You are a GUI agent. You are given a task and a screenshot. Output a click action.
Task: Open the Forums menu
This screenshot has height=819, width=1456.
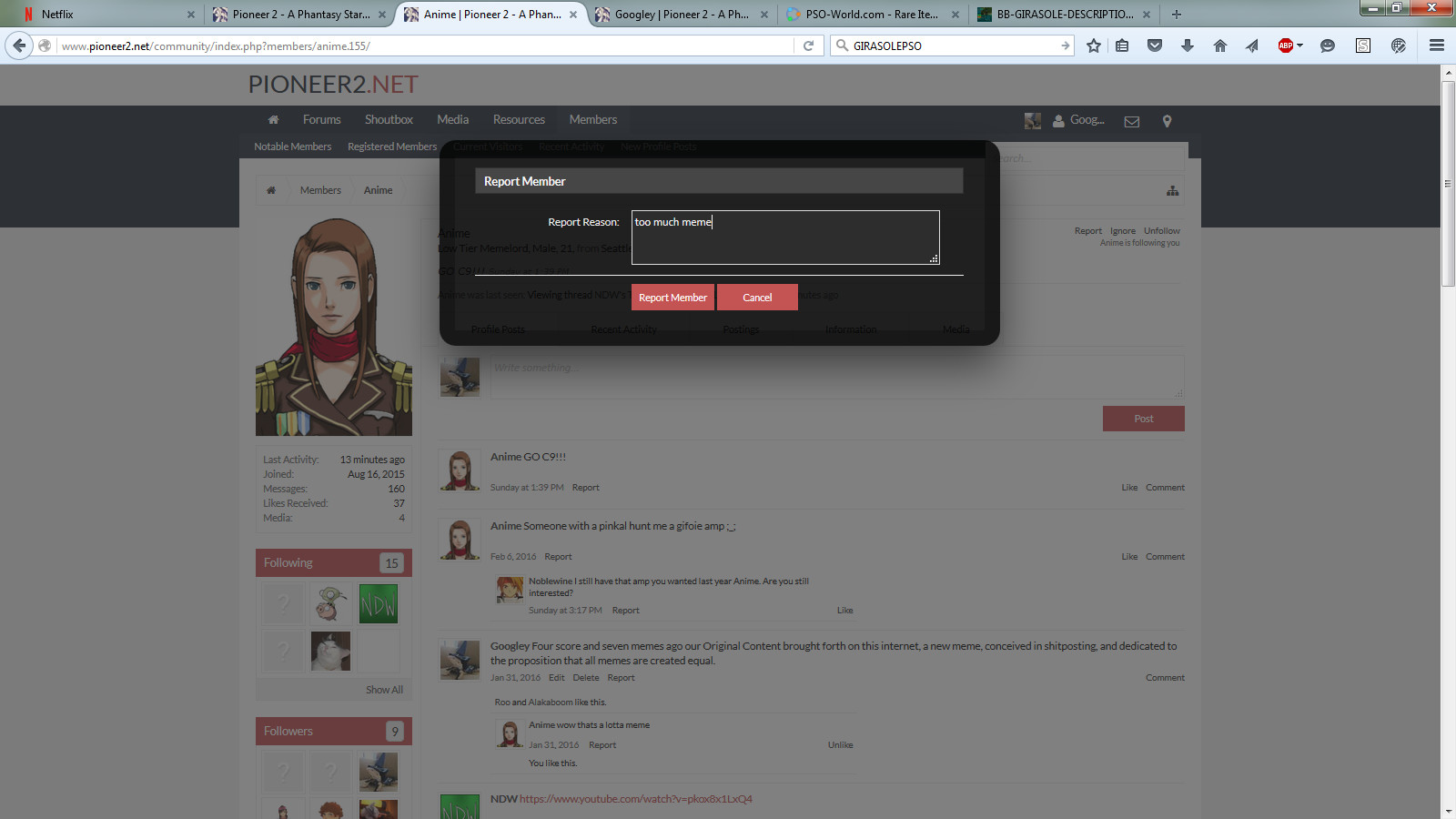[x=321, y=120]
